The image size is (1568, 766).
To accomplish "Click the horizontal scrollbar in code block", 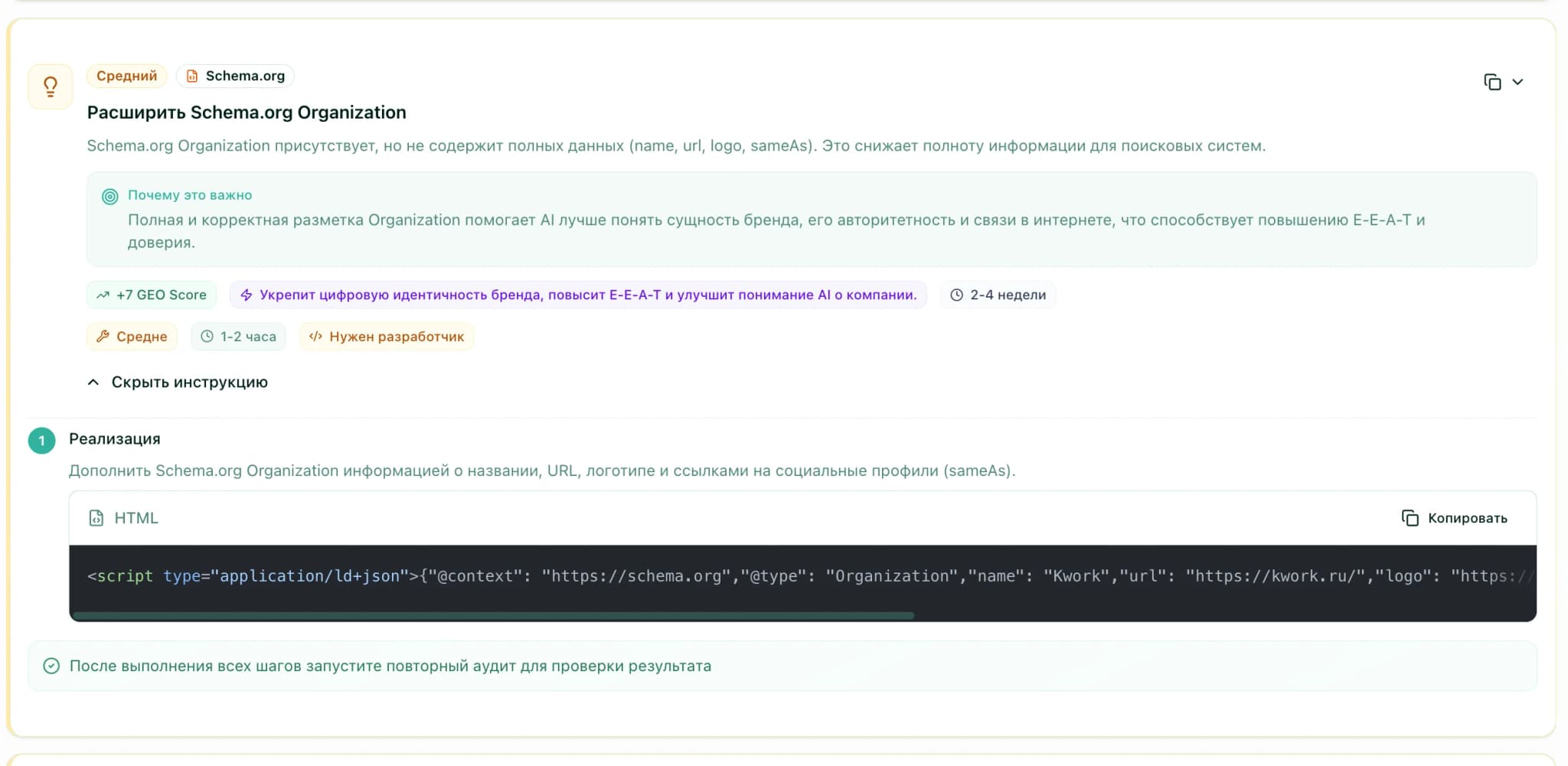I will click(x=492, y=615).
